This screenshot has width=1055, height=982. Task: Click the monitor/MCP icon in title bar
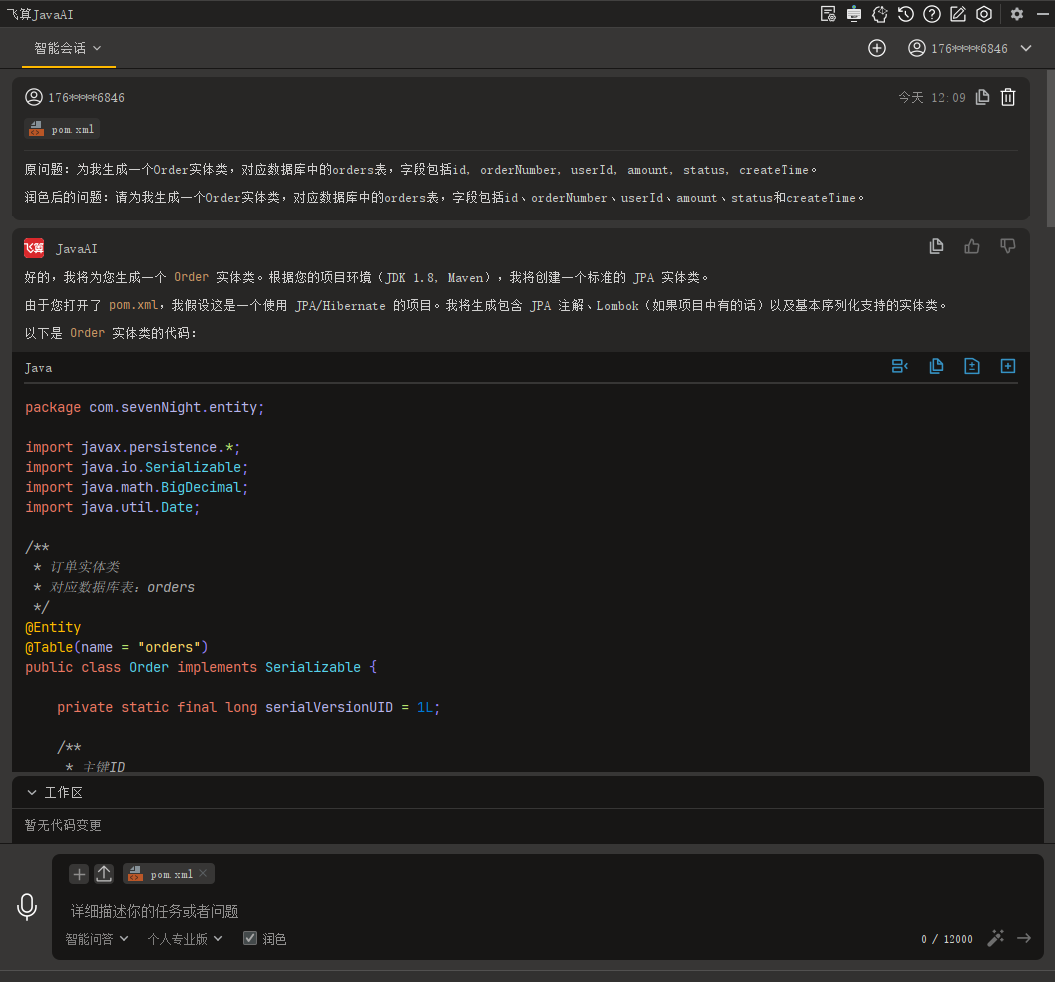tap(854, 14)
